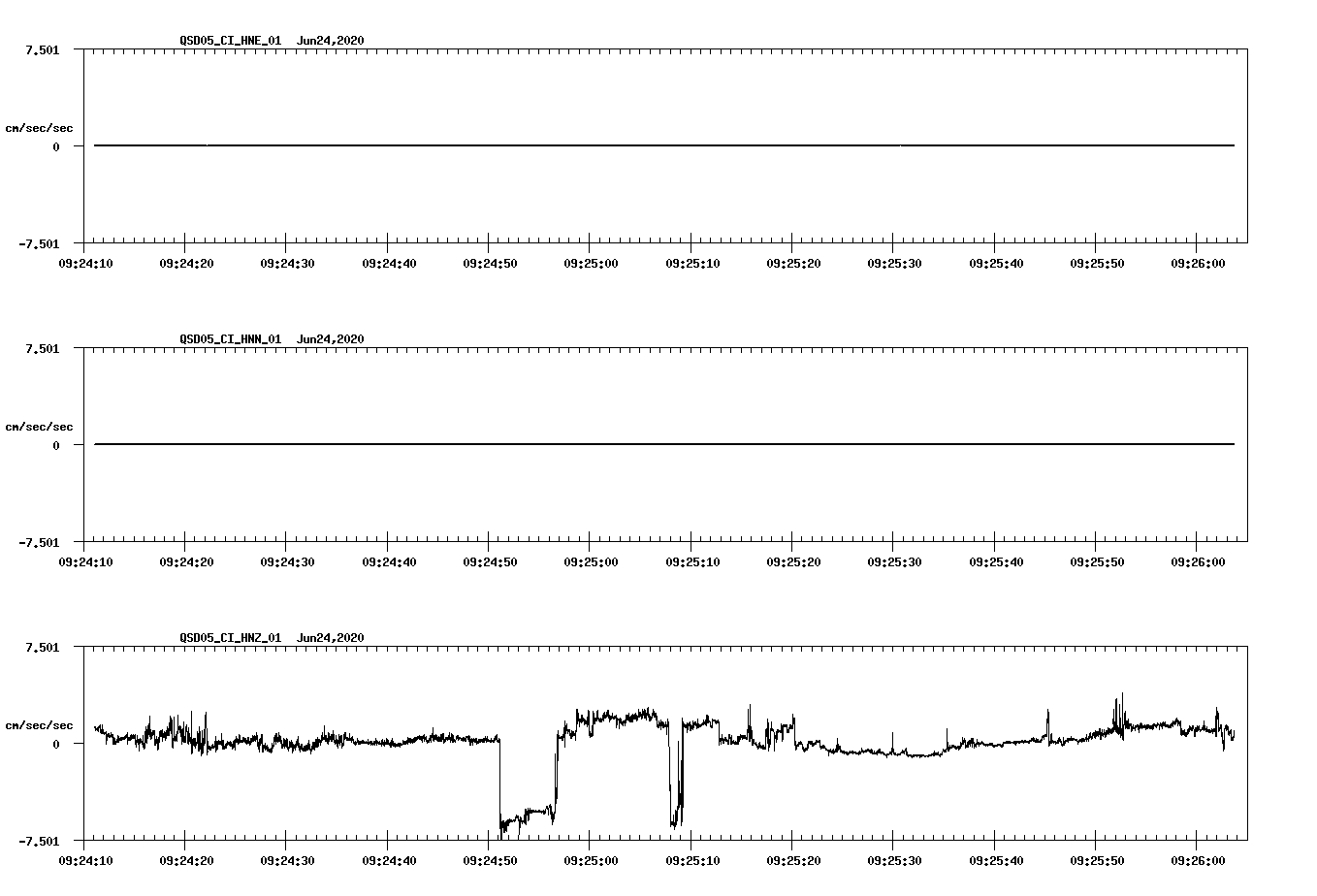1317x896 pixels.
Task: Click 09:25:10 time label under HNE plot
Action: pyautogui.click(x=692, y=263)
